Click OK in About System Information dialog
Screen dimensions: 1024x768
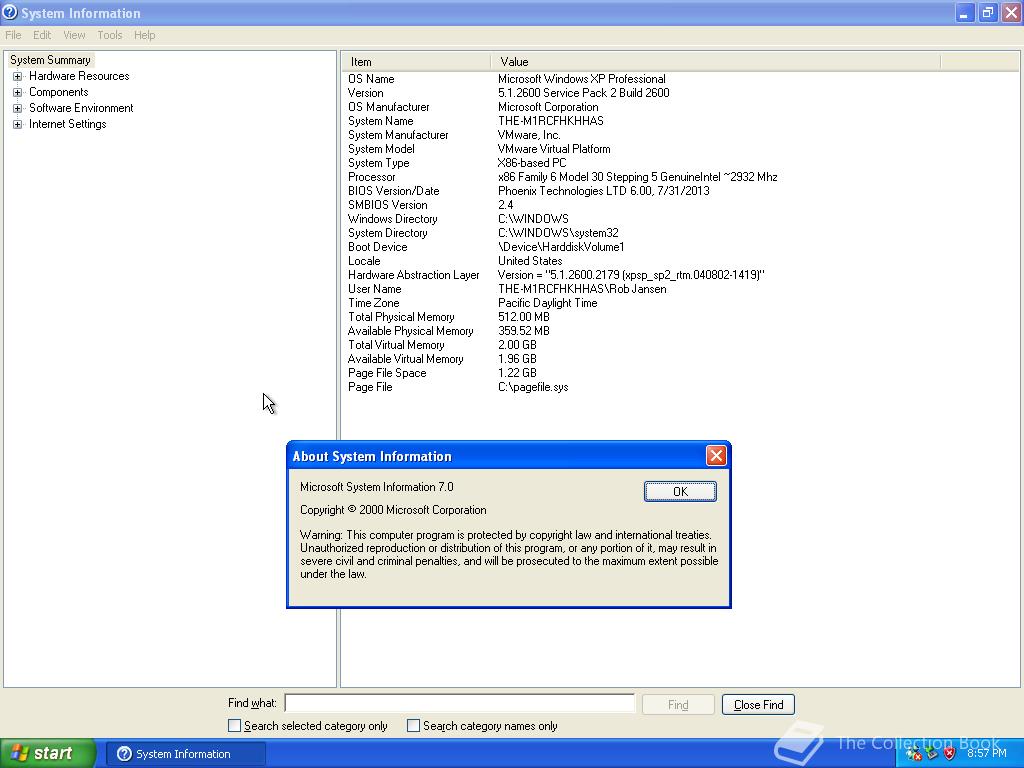point(680,492)
